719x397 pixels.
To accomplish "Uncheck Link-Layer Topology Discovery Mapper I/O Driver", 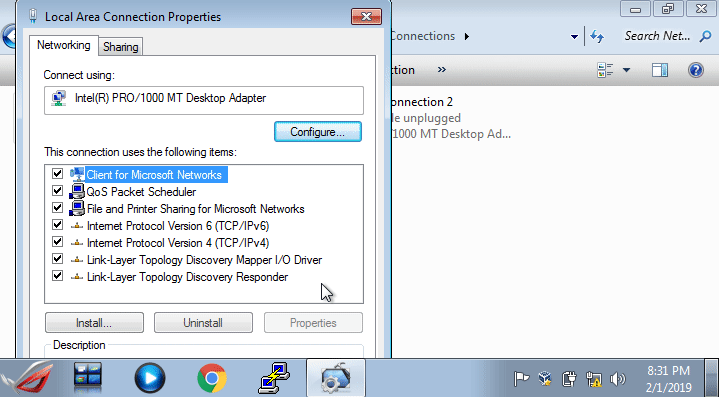I will [x=57, y=259].
